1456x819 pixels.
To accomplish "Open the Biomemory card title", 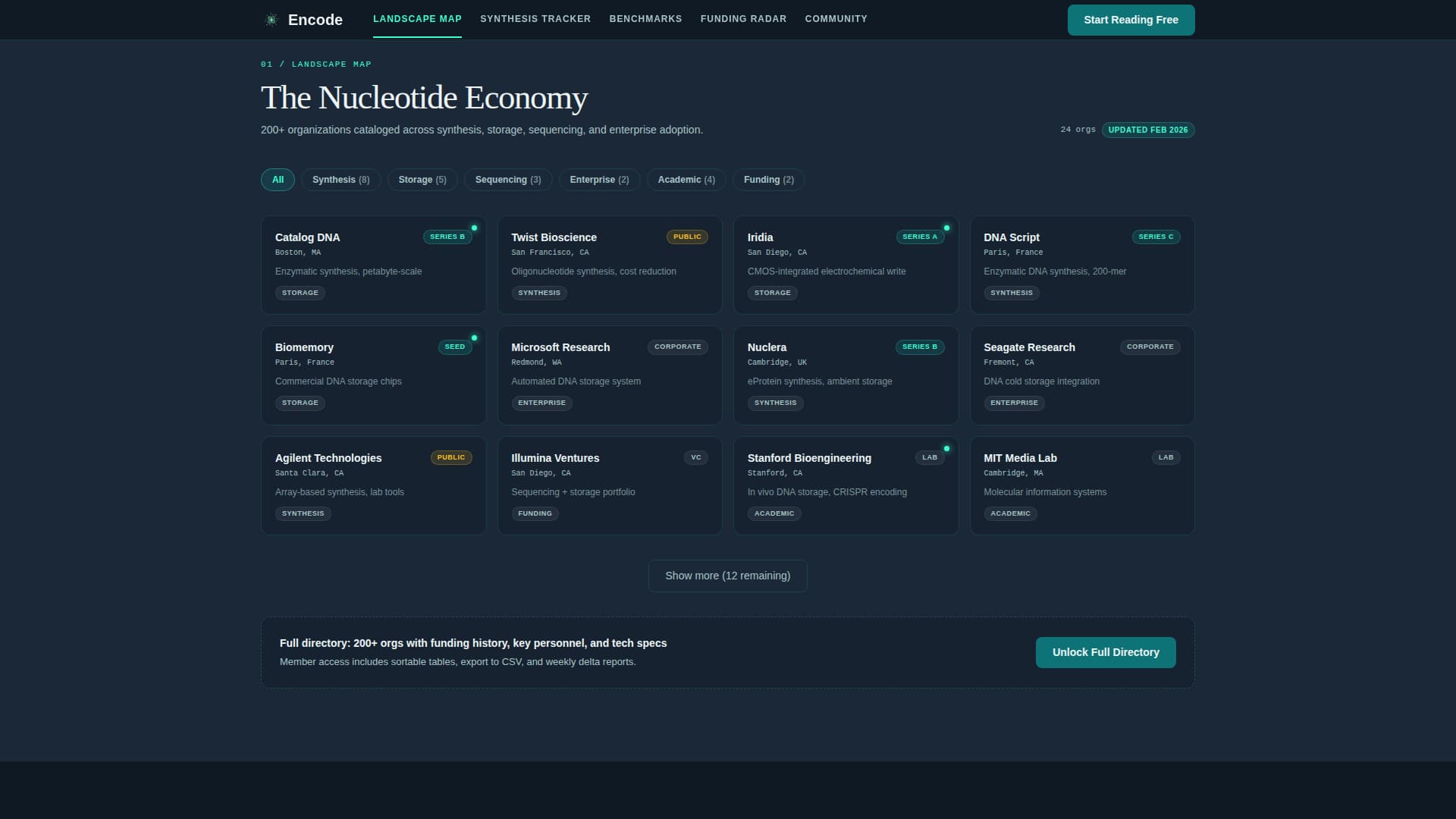I will point(304,347).
